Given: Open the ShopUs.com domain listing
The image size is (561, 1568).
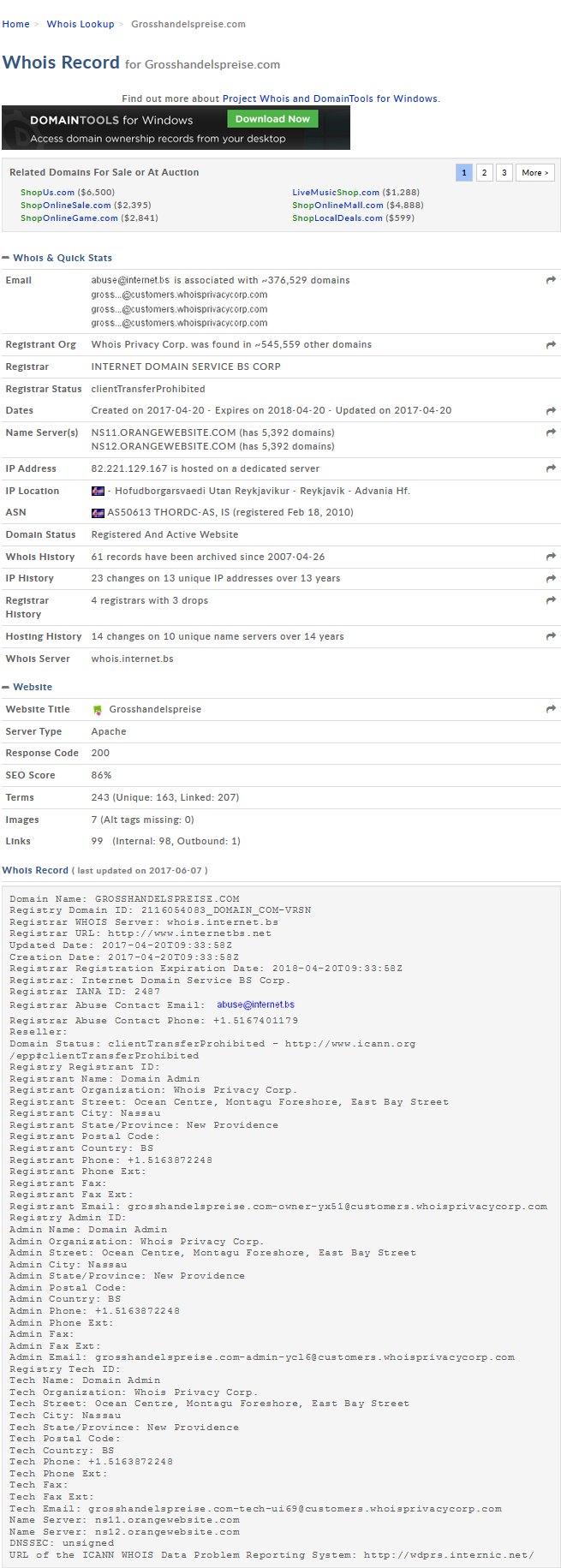Looking at the screenshot, I should [48, 193].
